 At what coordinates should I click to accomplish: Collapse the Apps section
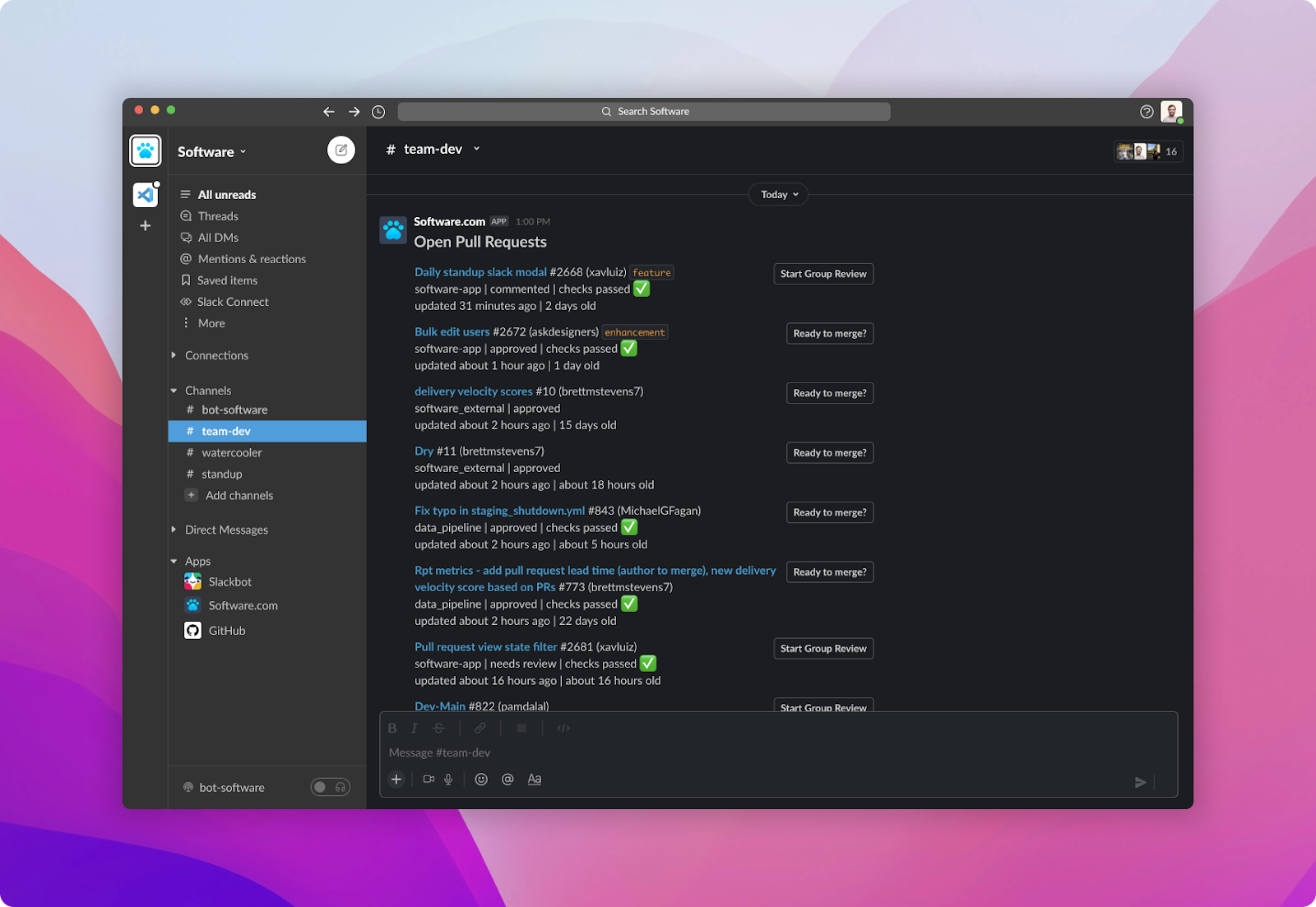(x=174, y=561)
